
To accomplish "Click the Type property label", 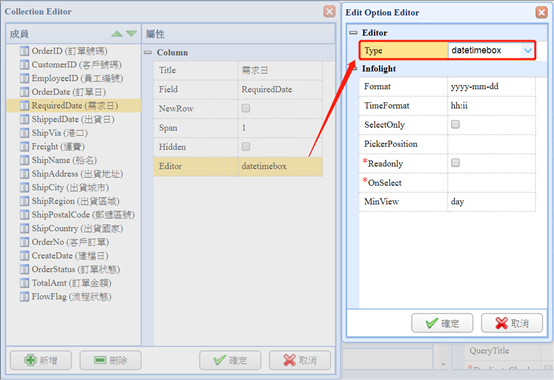I will coord(373,51).
